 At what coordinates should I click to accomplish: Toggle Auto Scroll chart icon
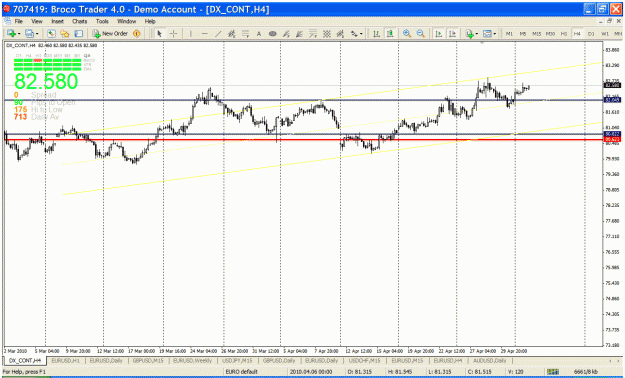(x=438, y=34)
